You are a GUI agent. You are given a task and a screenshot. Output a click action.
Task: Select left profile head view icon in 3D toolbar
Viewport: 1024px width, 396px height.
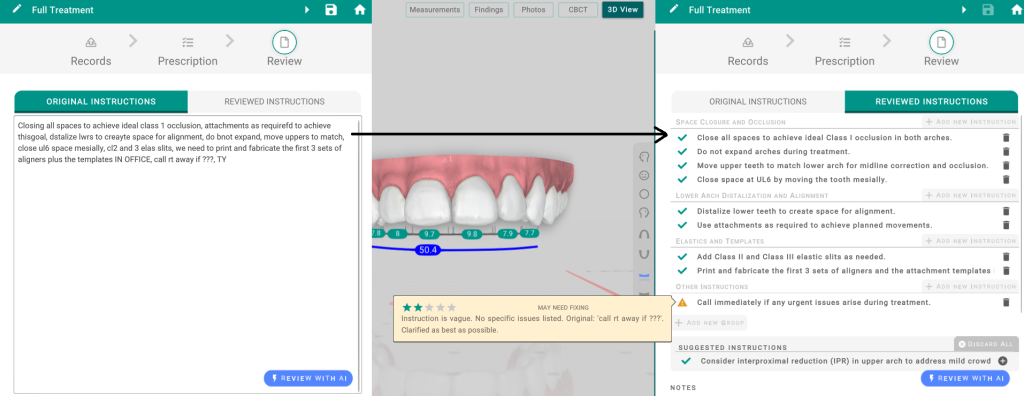[644, 213]
